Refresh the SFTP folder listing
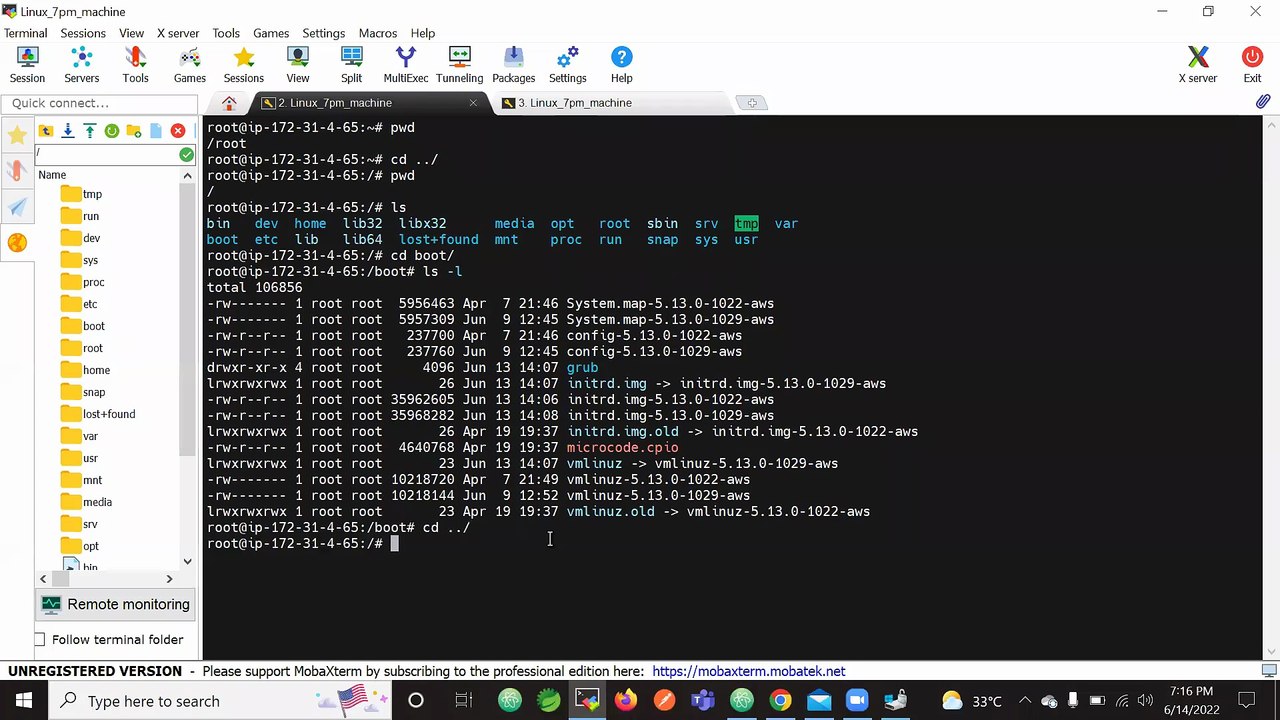 [x=112, y=131]
